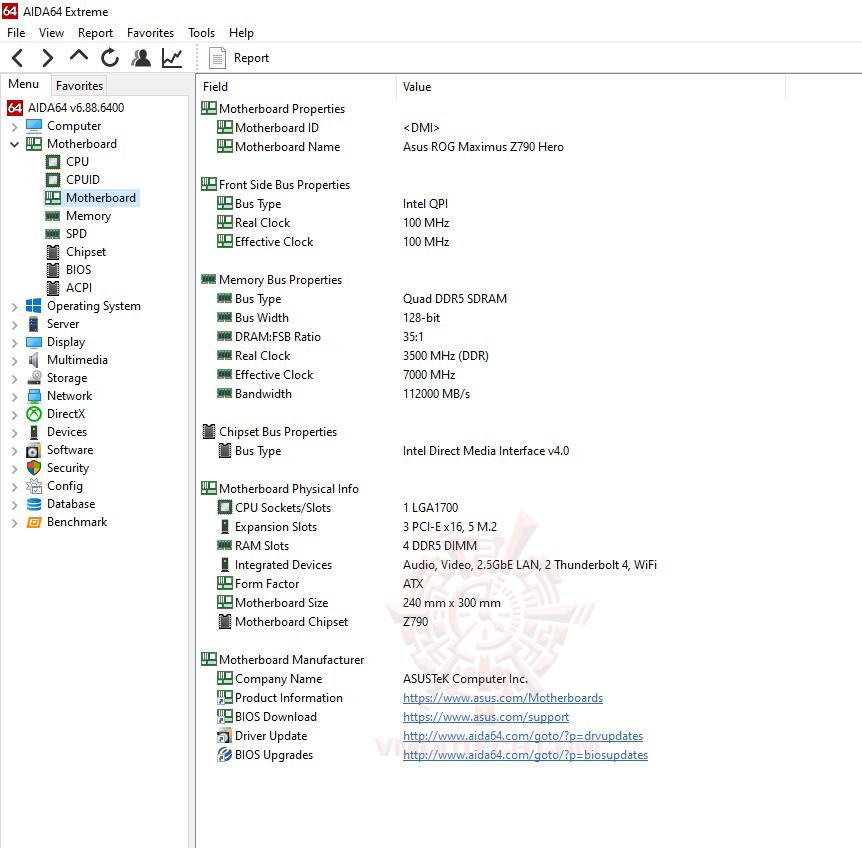Open the View menu
Viewport: 862px width, 848px height.
51,33
